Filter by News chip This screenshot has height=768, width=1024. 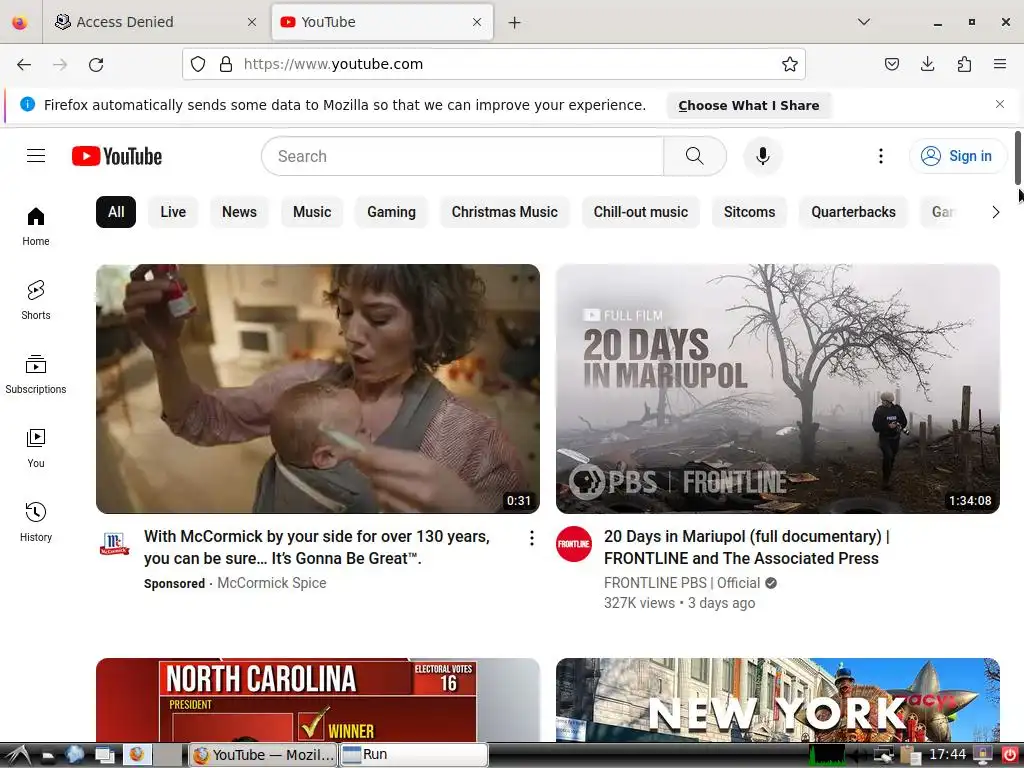point(239,212)
